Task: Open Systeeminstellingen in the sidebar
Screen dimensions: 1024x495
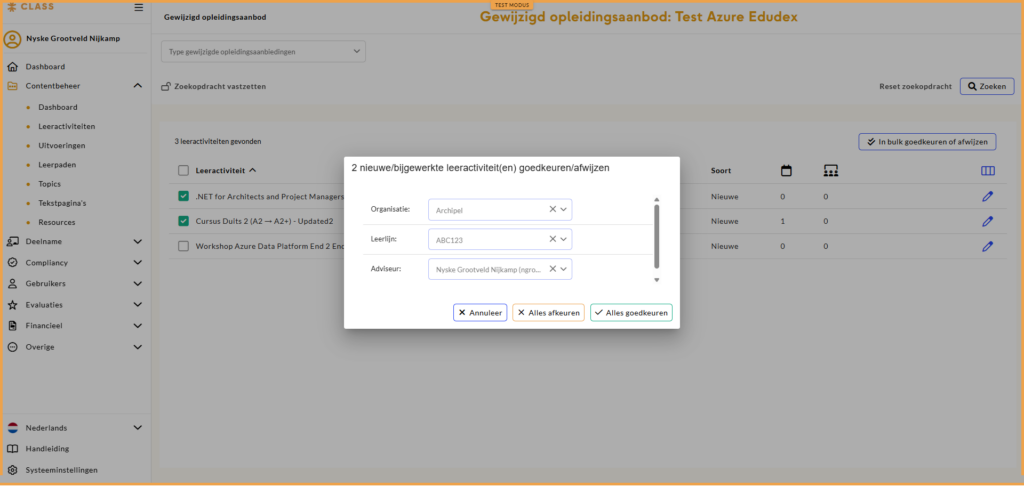Action: click(61, 470)
